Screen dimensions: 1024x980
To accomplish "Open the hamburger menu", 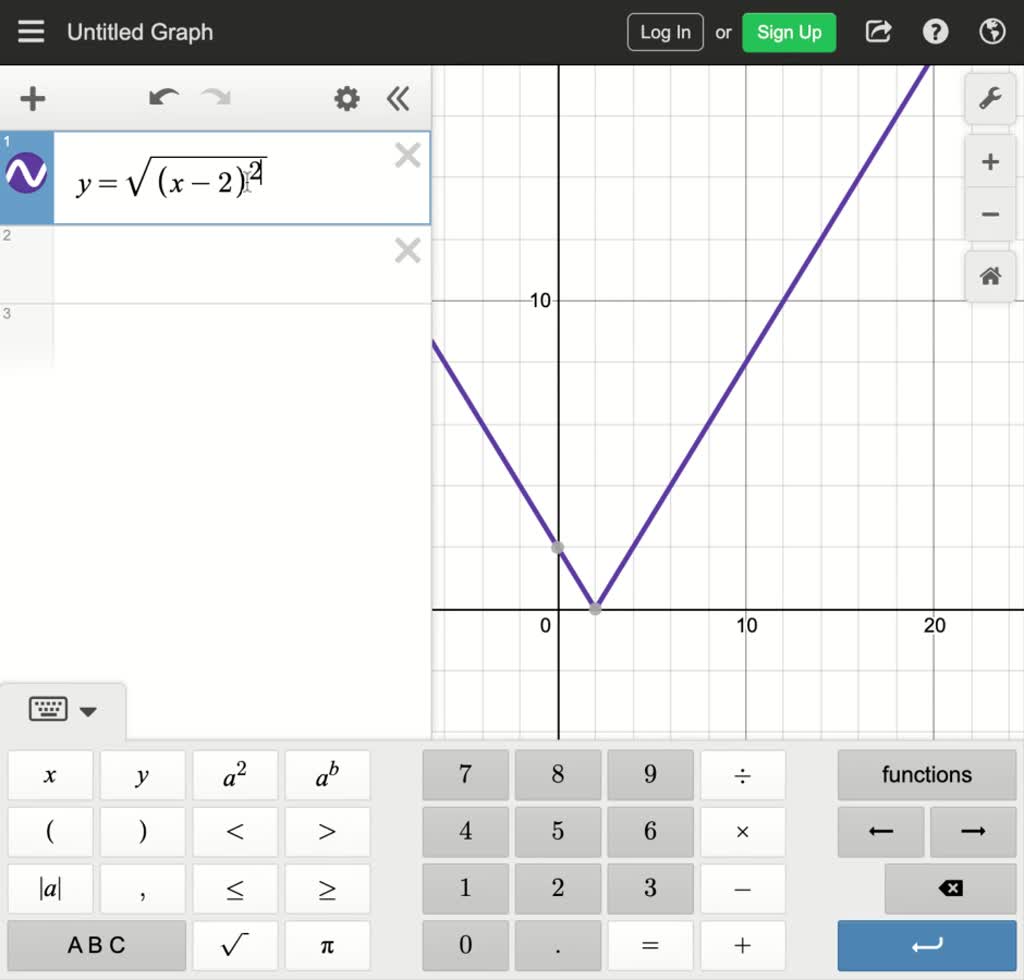I will 31,31.
